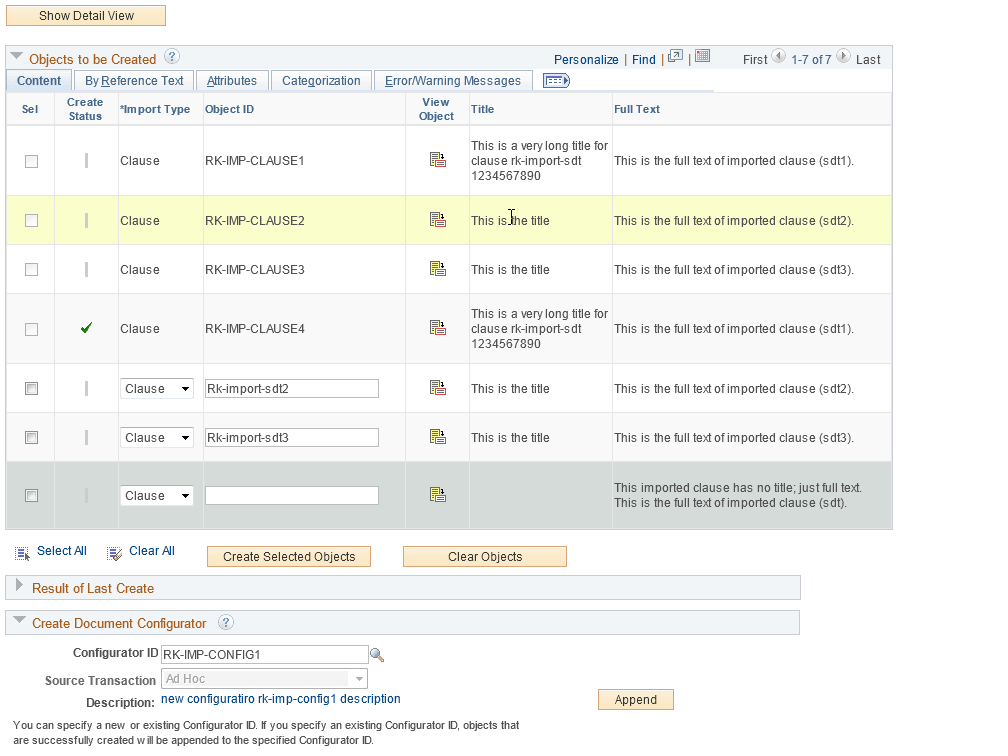Switch to the Attributes tab

(231, 80)
